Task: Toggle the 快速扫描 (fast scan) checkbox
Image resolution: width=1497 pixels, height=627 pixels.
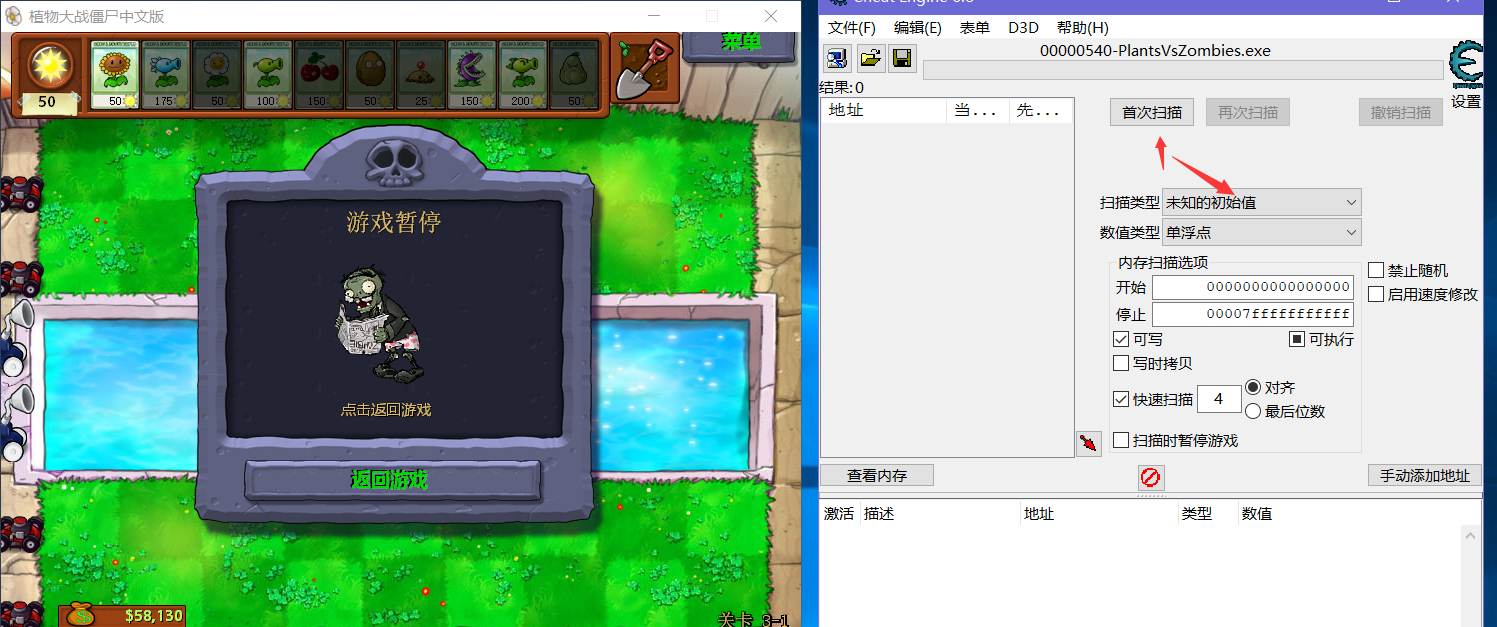Action: click(1121, 399)
